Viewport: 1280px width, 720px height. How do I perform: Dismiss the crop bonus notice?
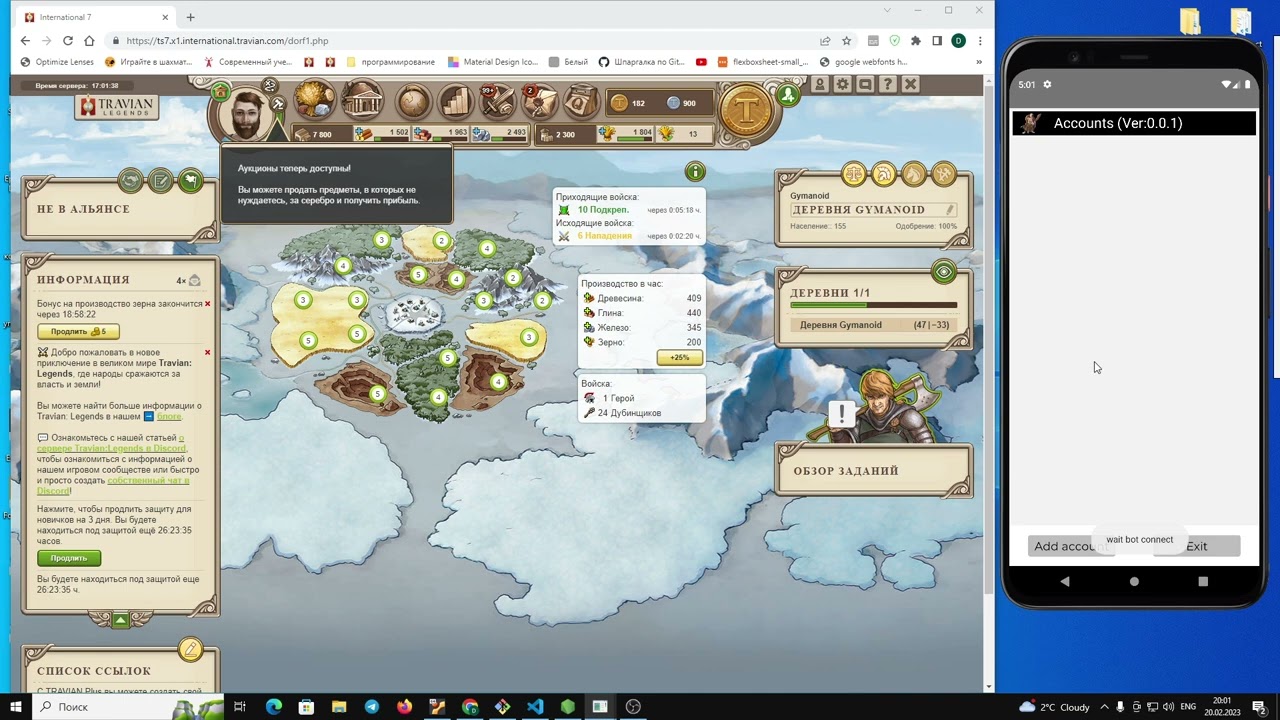pos(208,303)
